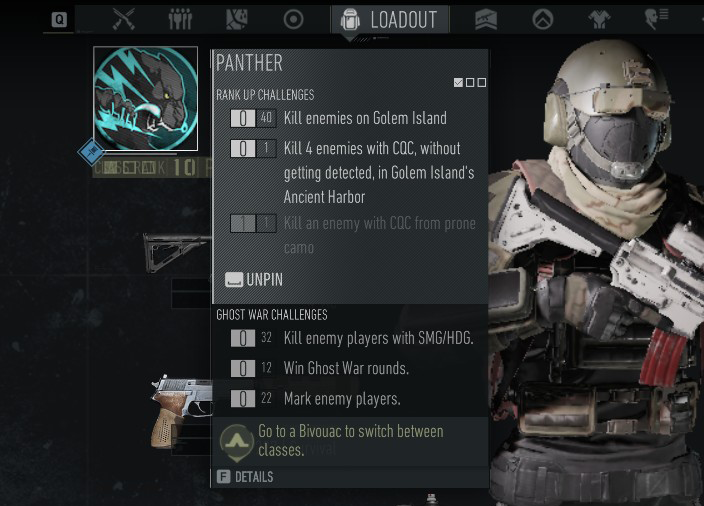Open the objectives target tab icon

pos(293,19)
